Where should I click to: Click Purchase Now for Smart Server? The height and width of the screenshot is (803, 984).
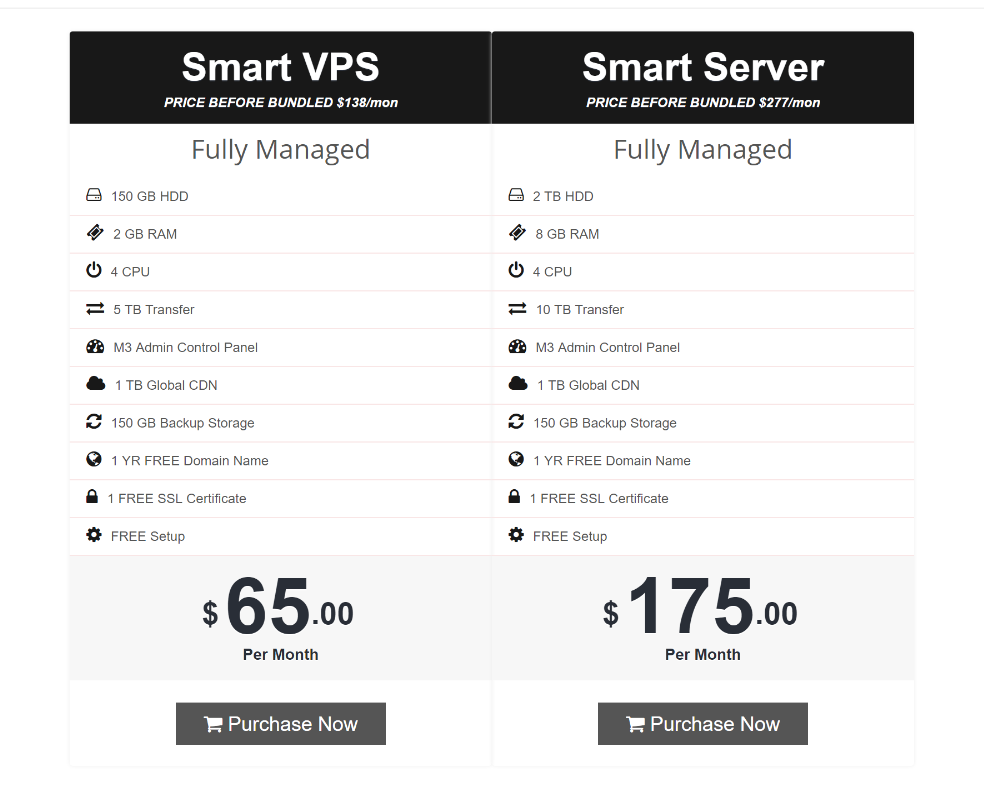[702, 723]
